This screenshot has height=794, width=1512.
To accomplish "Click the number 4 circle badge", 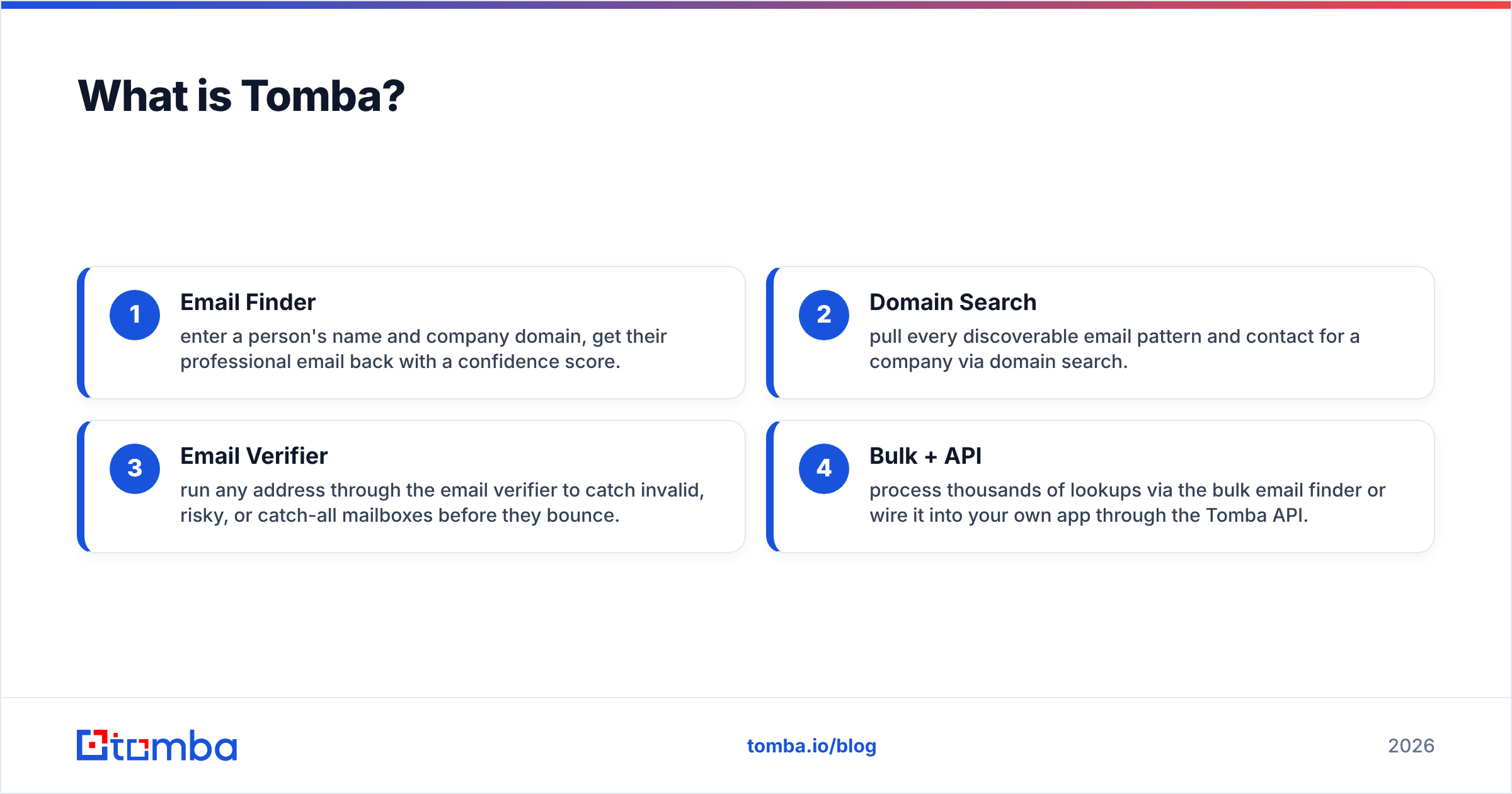I will pyautogui.click(x=824, y=469).
